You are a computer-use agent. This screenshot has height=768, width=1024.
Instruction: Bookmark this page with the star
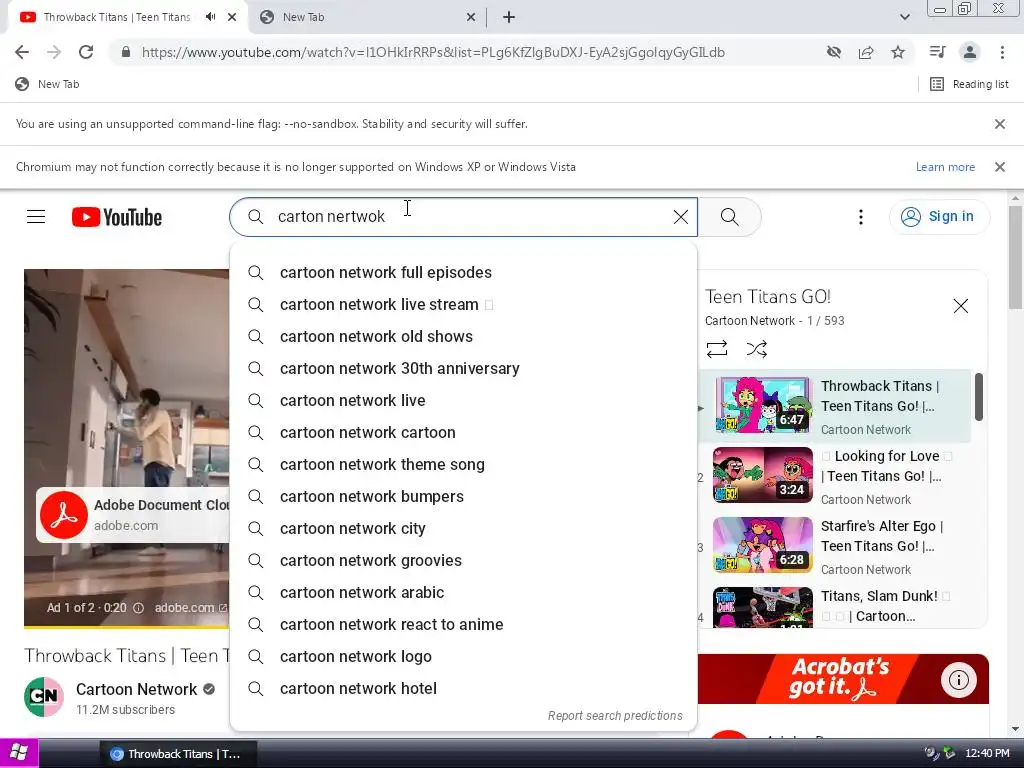click(x=898, y=52)
